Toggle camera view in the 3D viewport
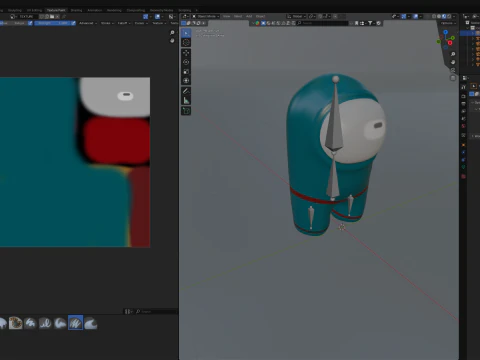The image size is (480, 360). point(453,70)
